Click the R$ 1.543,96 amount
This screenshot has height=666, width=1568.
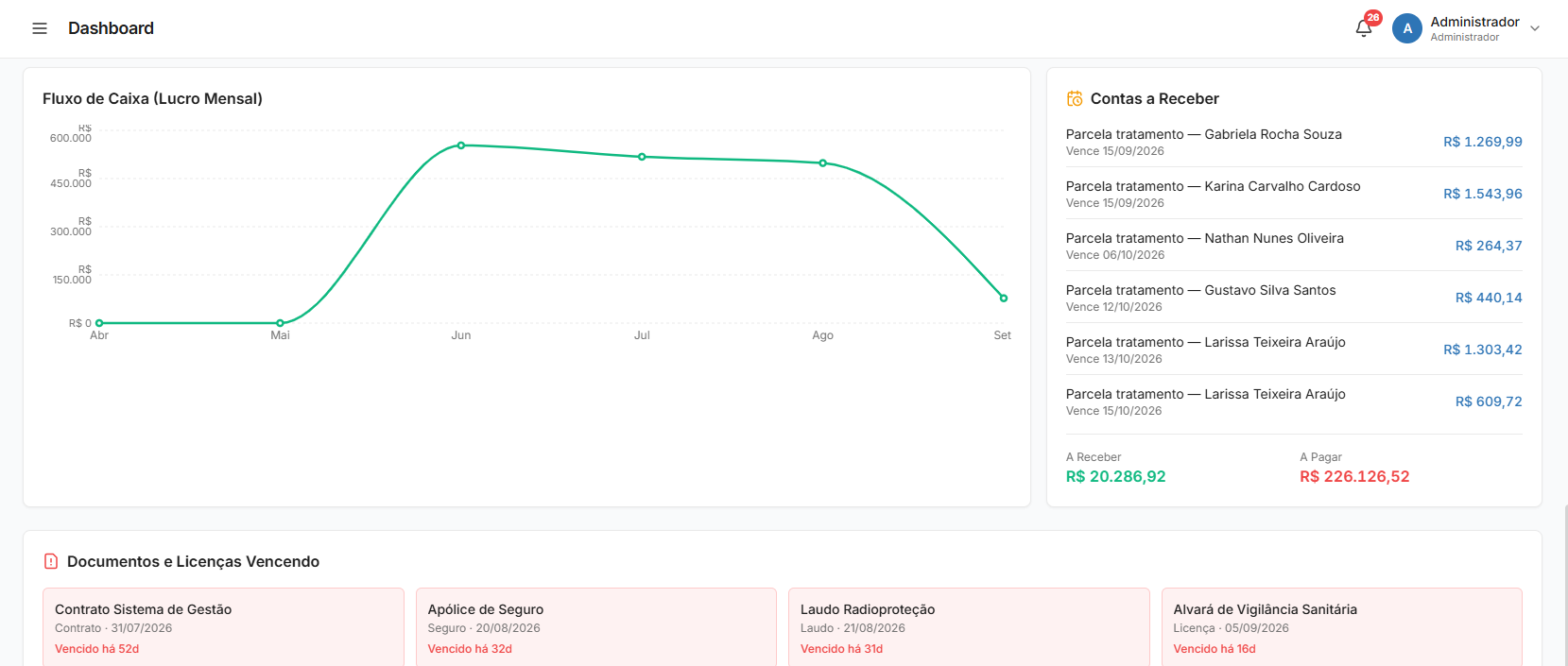click(x=1482, y=194)
